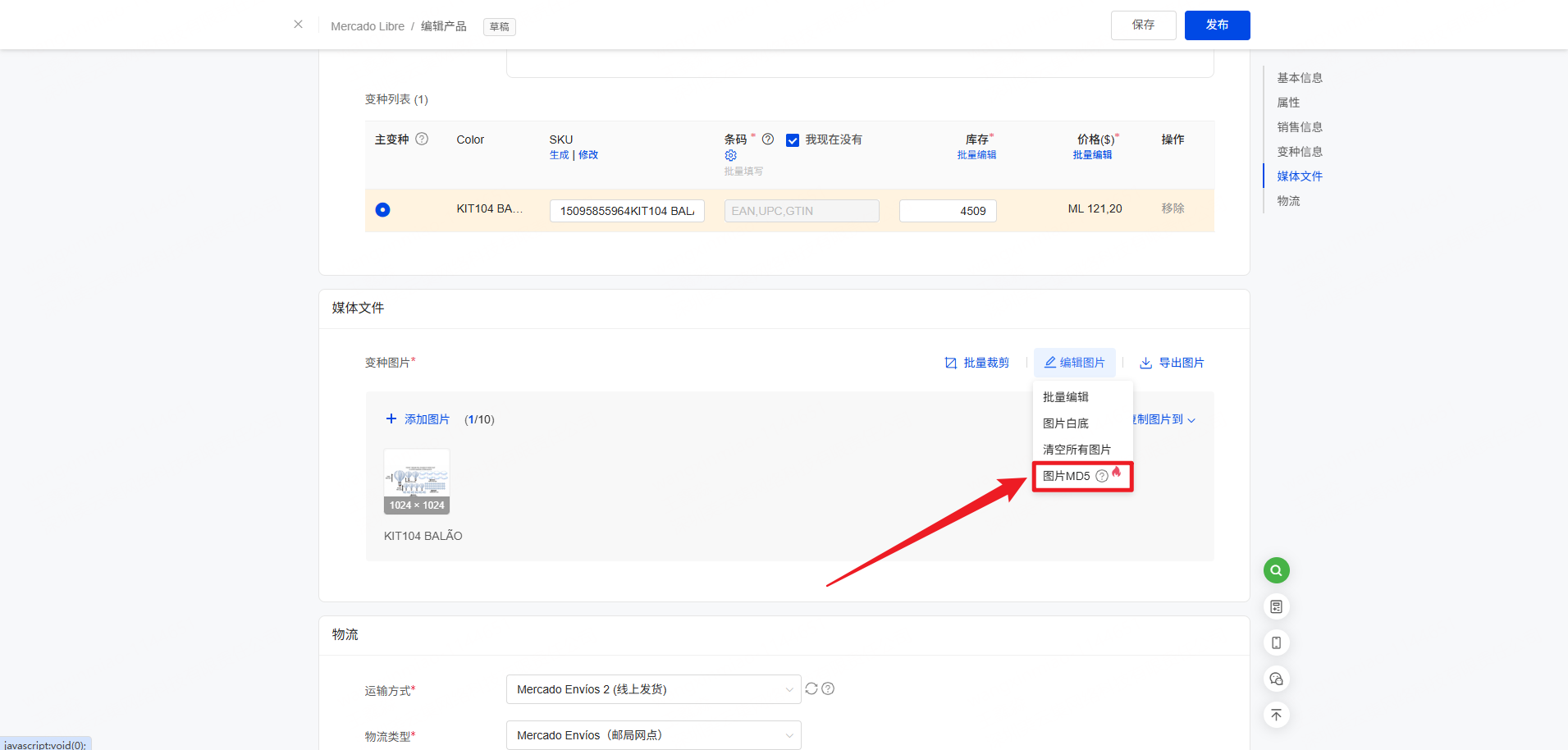Open the customer service chat icon
This screenshot has height=750, width=1568.
point(1276,679)
